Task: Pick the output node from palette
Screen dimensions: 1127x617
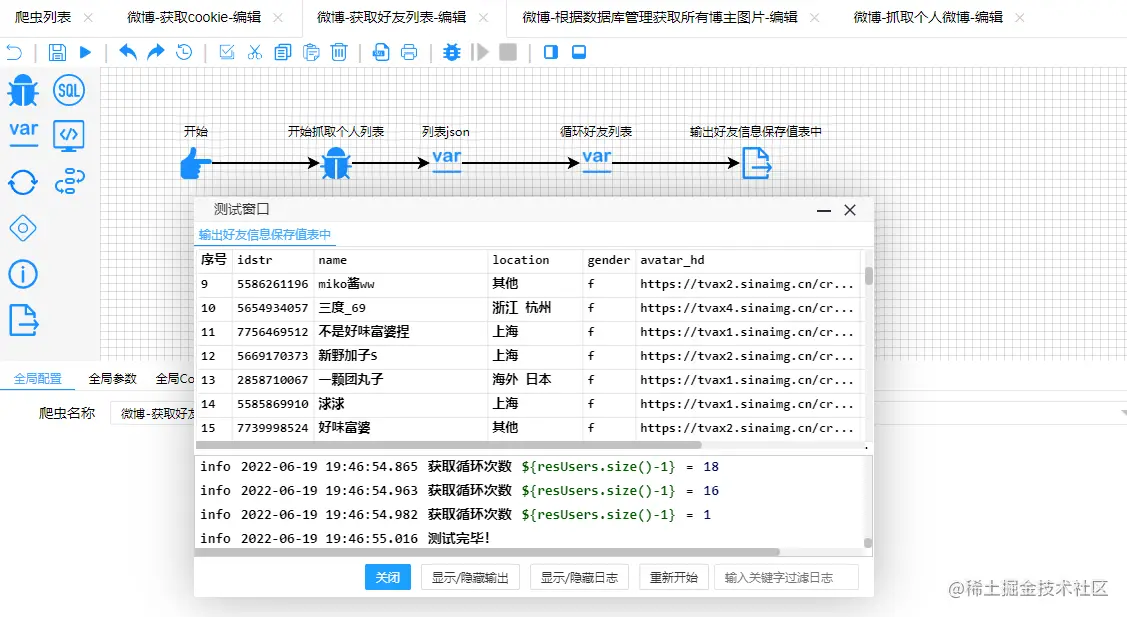Action: coord(23,319)
